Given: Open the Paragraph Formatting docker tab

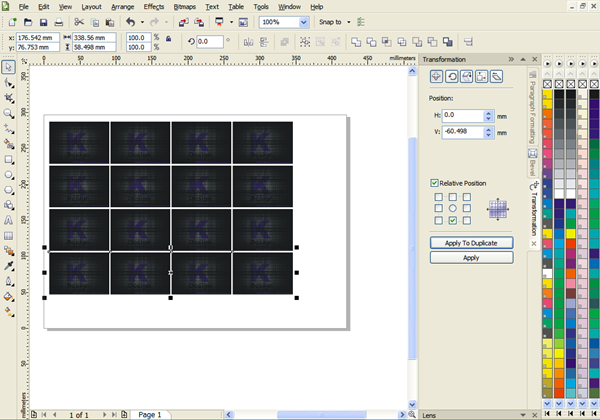Looking at the screenshot, I should (533, 107).
